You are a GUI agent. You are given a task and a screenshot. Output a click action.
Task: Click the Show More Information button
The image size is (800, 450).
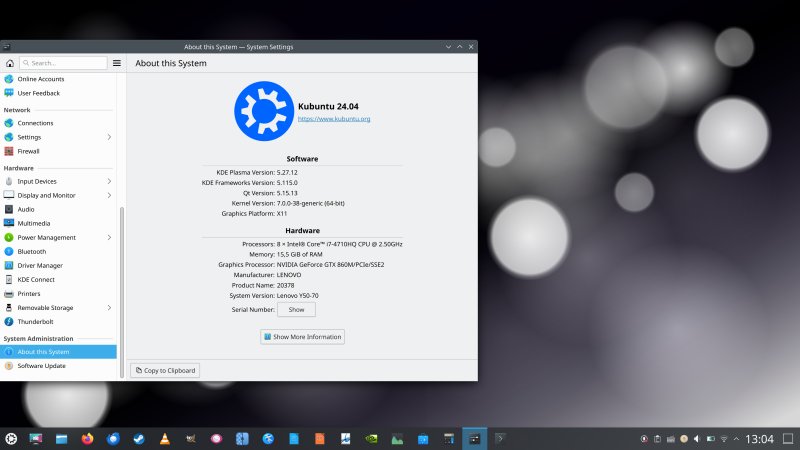point(303,337)
